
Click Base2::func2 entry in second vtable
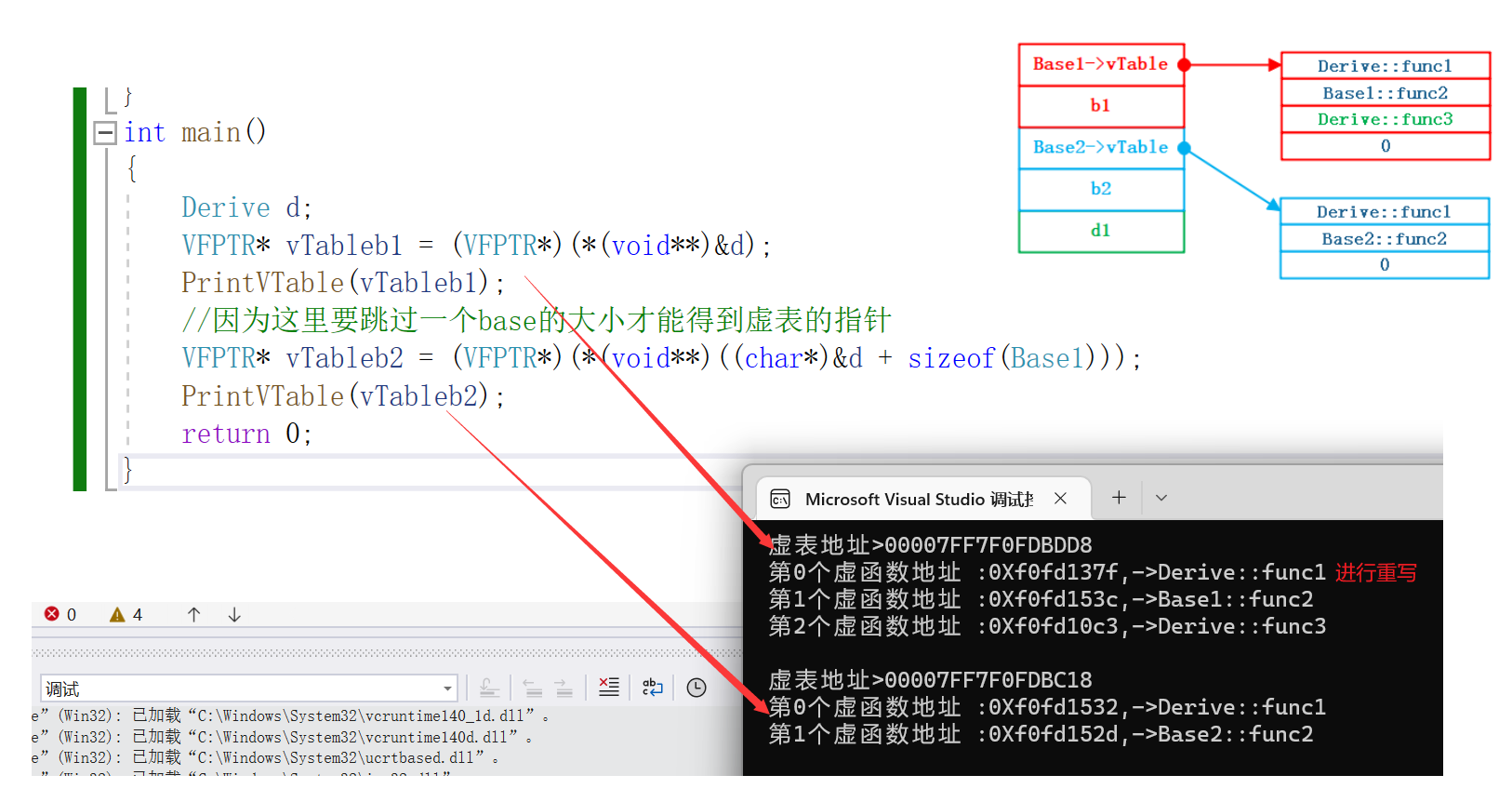[1385, 239]
